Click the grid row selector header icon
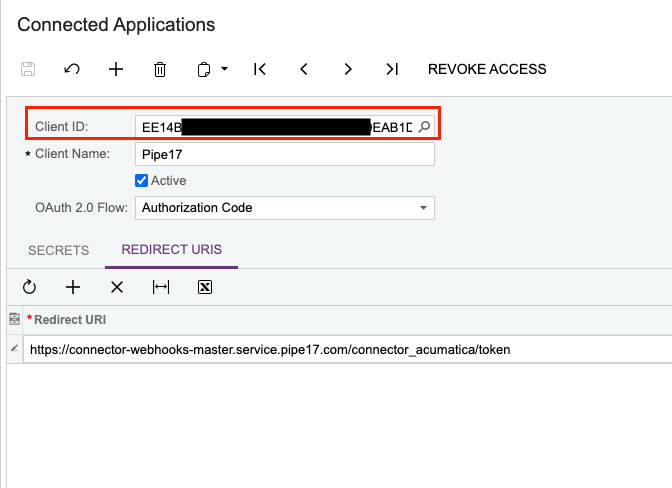 [14, 319]
